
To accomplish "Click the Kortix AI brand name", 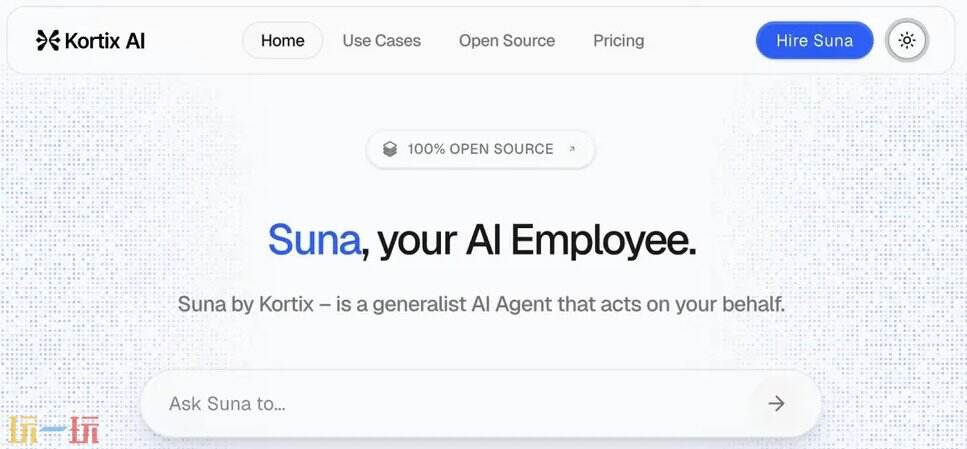I will [x=104, y=41].
